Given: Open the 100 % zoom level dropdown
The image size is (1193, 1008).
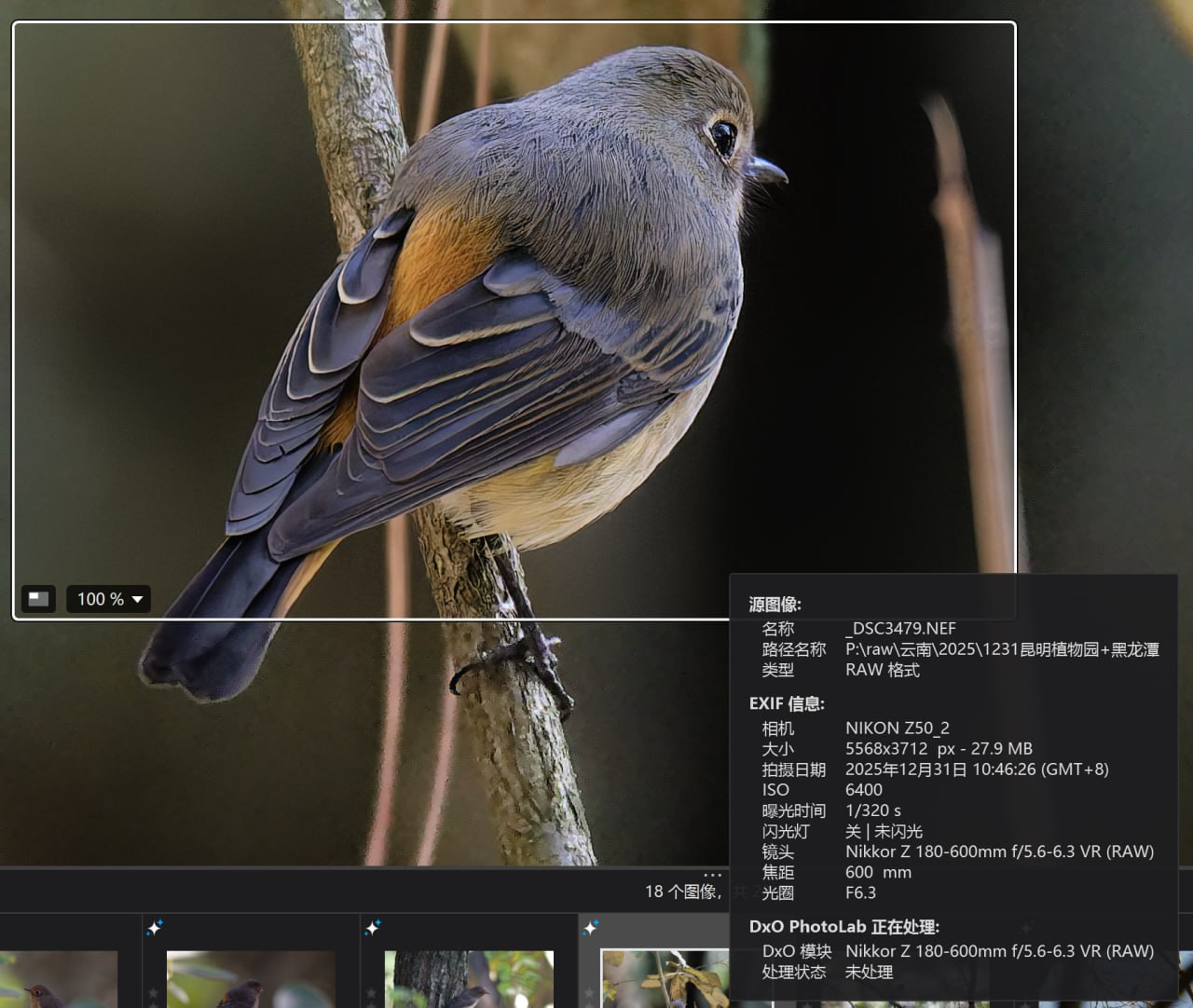Looking at the screenshot, I should (x=109, y=599).
